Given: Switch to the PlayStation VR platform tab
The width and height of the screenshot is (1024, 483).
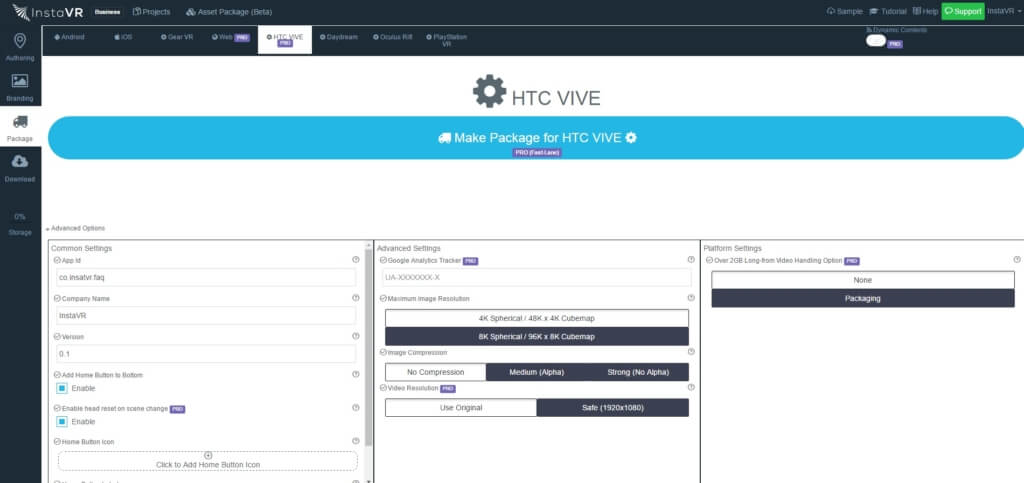Looking at the screenshot, I should tap(447, 40).
